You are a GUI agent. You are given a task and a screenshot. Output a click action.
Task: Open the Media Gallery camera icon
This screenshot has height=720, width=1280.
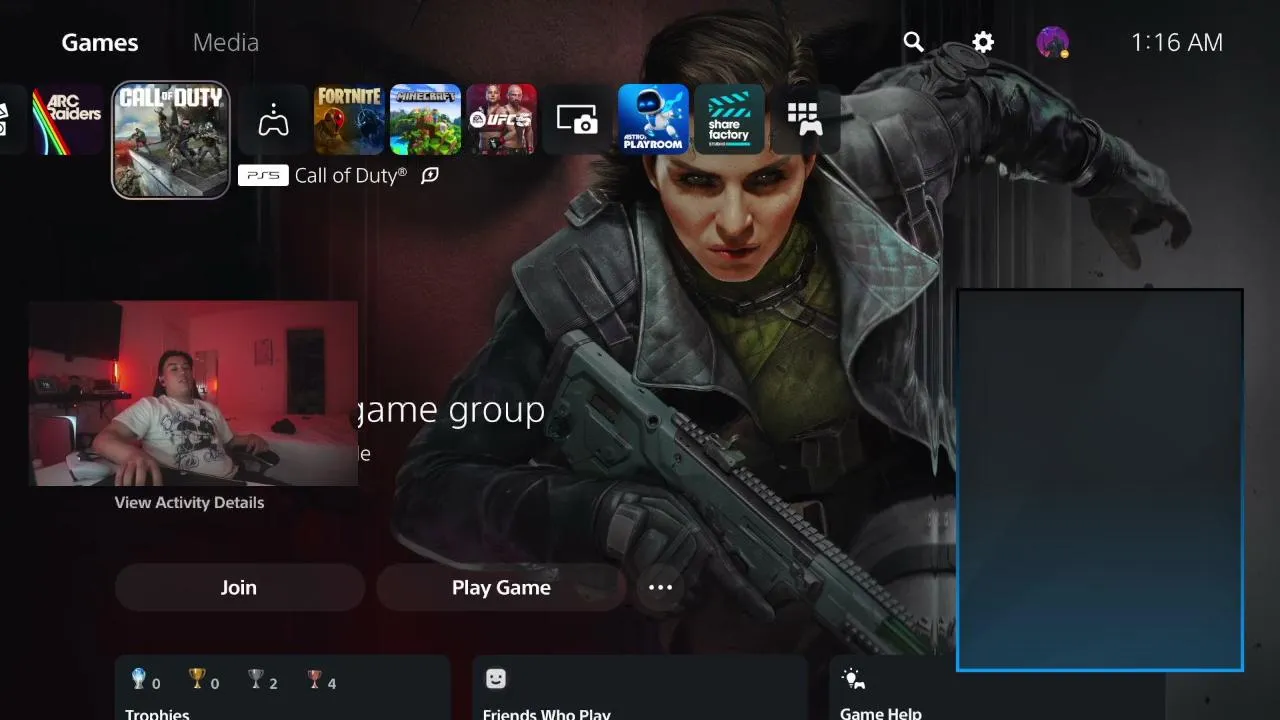(577, 120)
